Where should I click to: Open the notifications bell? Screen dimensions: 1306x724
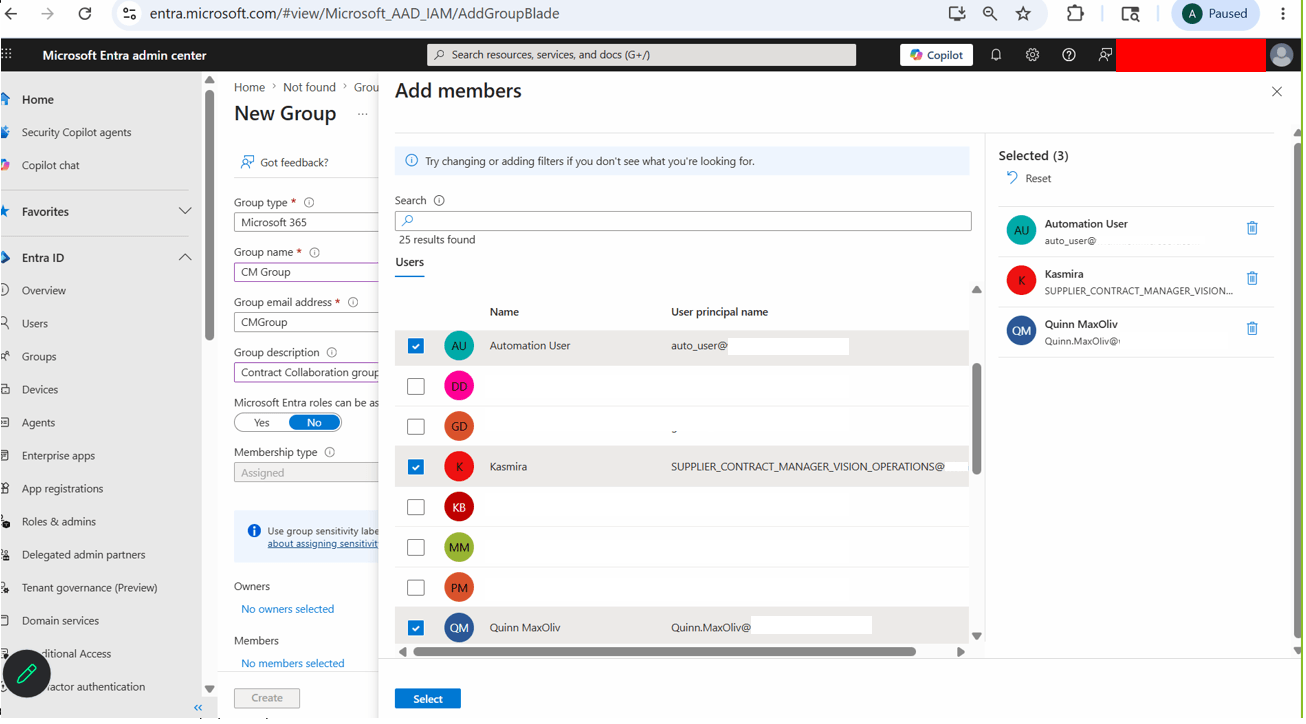(996, 55)
